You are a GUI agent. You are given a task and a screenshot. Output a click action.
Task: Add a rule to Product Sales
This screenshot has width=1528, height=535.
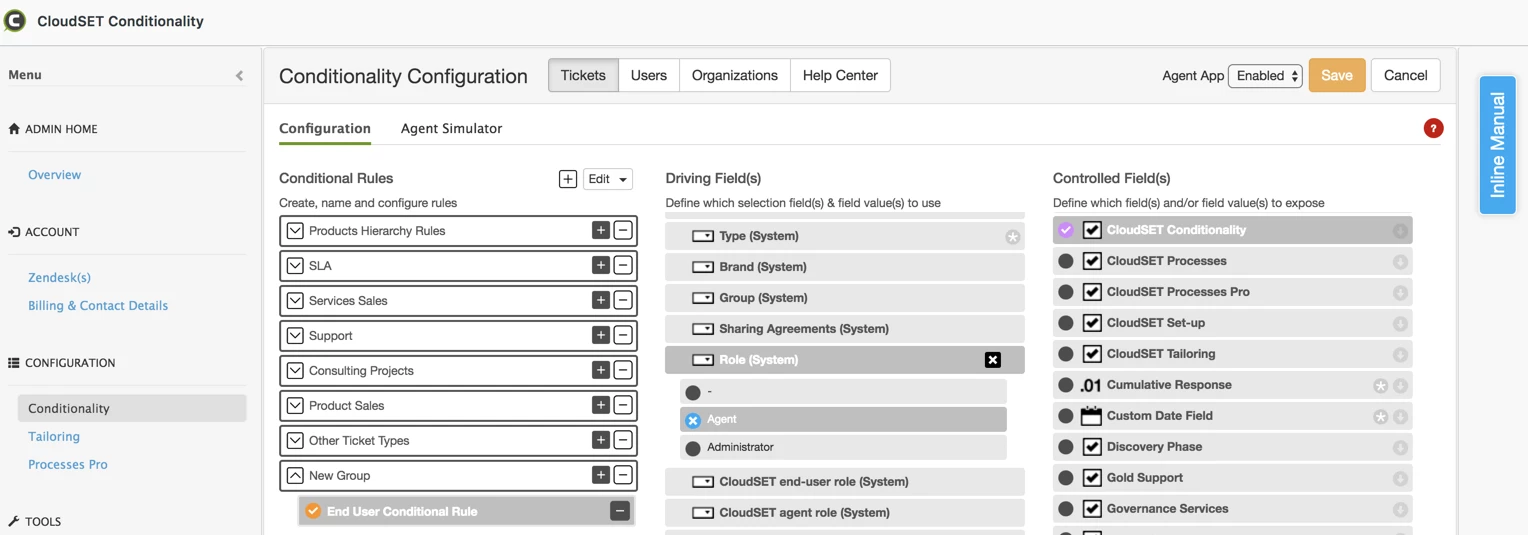coord(600,406)
